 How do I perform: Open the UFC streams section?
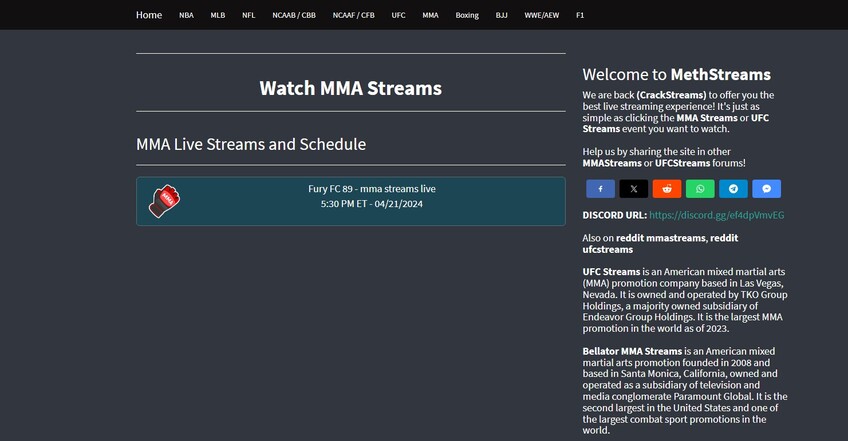click(398, 15)
